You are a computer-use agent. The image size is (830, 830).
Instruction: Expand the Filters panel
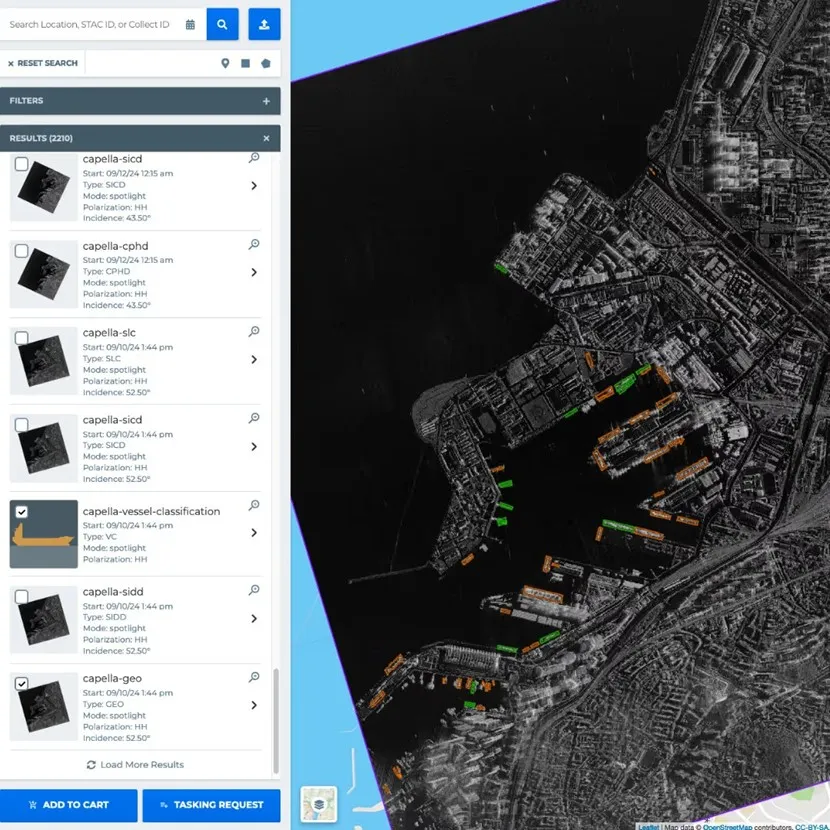(x=266, y=101)
